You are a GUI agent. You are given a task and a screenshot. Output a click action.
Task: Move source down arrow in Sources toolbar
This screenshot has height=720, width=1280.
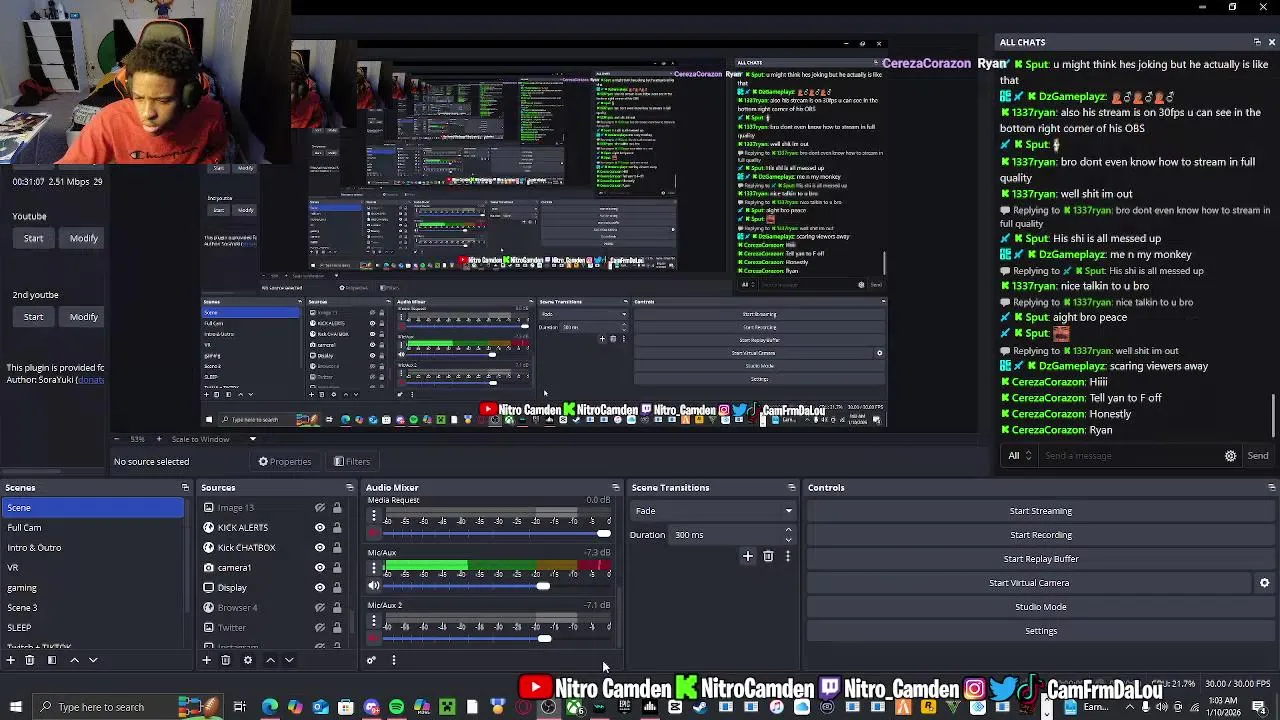coord(289,660)
